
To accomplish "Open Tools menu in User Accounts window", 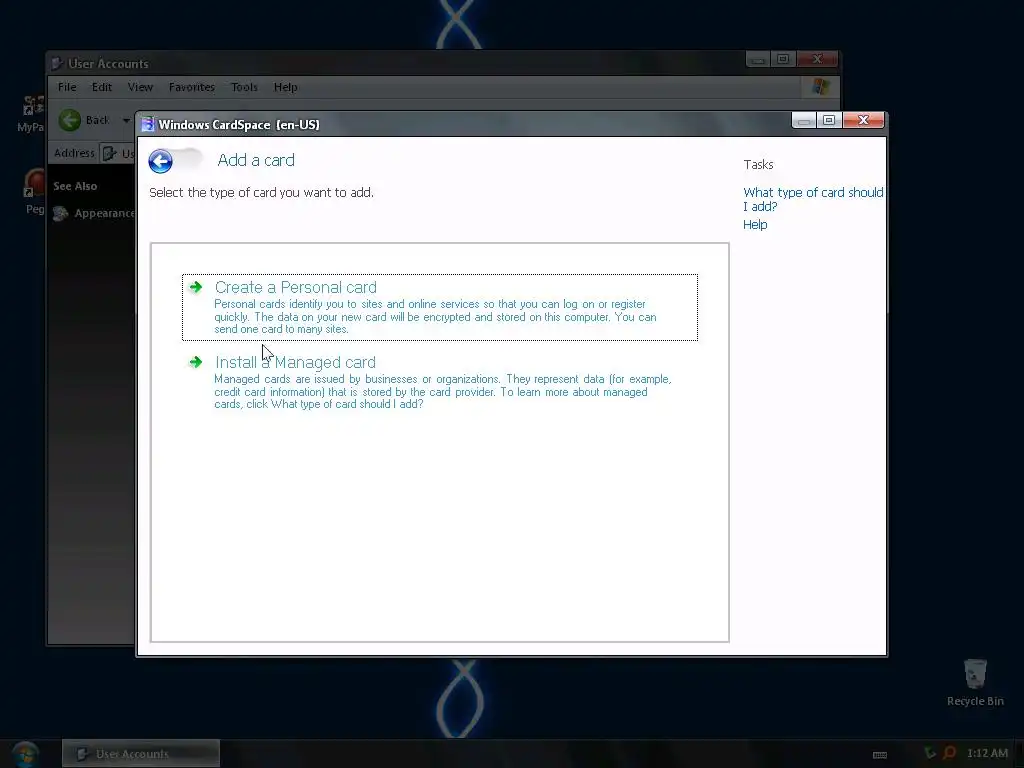I will [x=244, y=87].
